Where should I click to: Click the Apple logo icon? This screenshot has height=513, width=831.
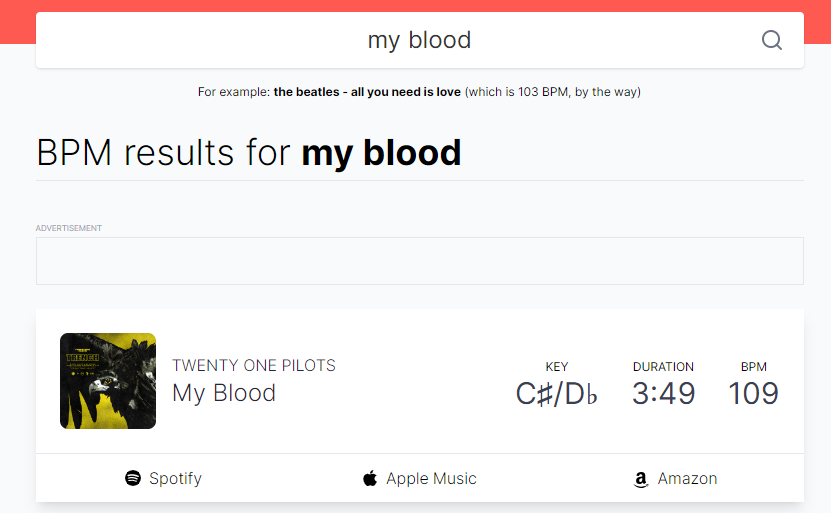coord(370,478)
